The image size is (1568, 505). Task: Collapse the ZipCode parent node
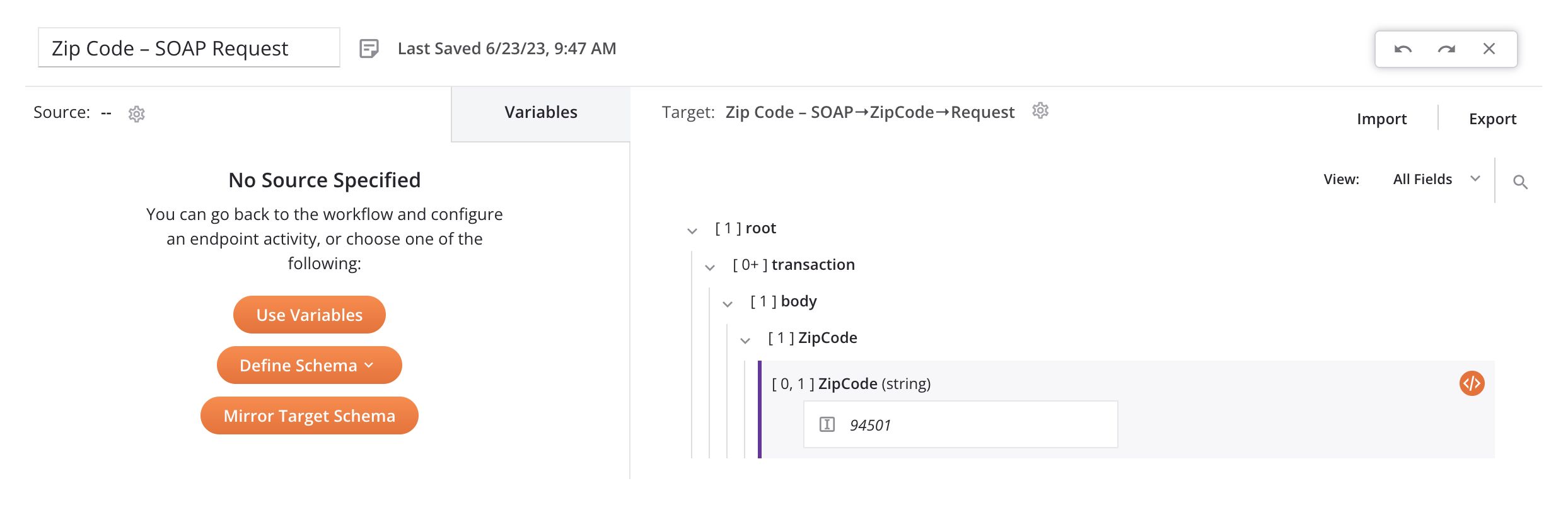(745, 340)
